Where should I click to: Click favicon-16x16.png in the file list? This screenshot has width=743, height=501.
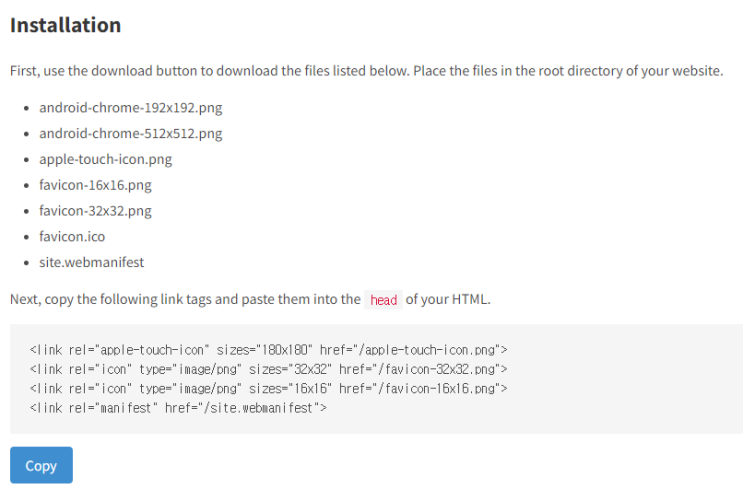95,185
